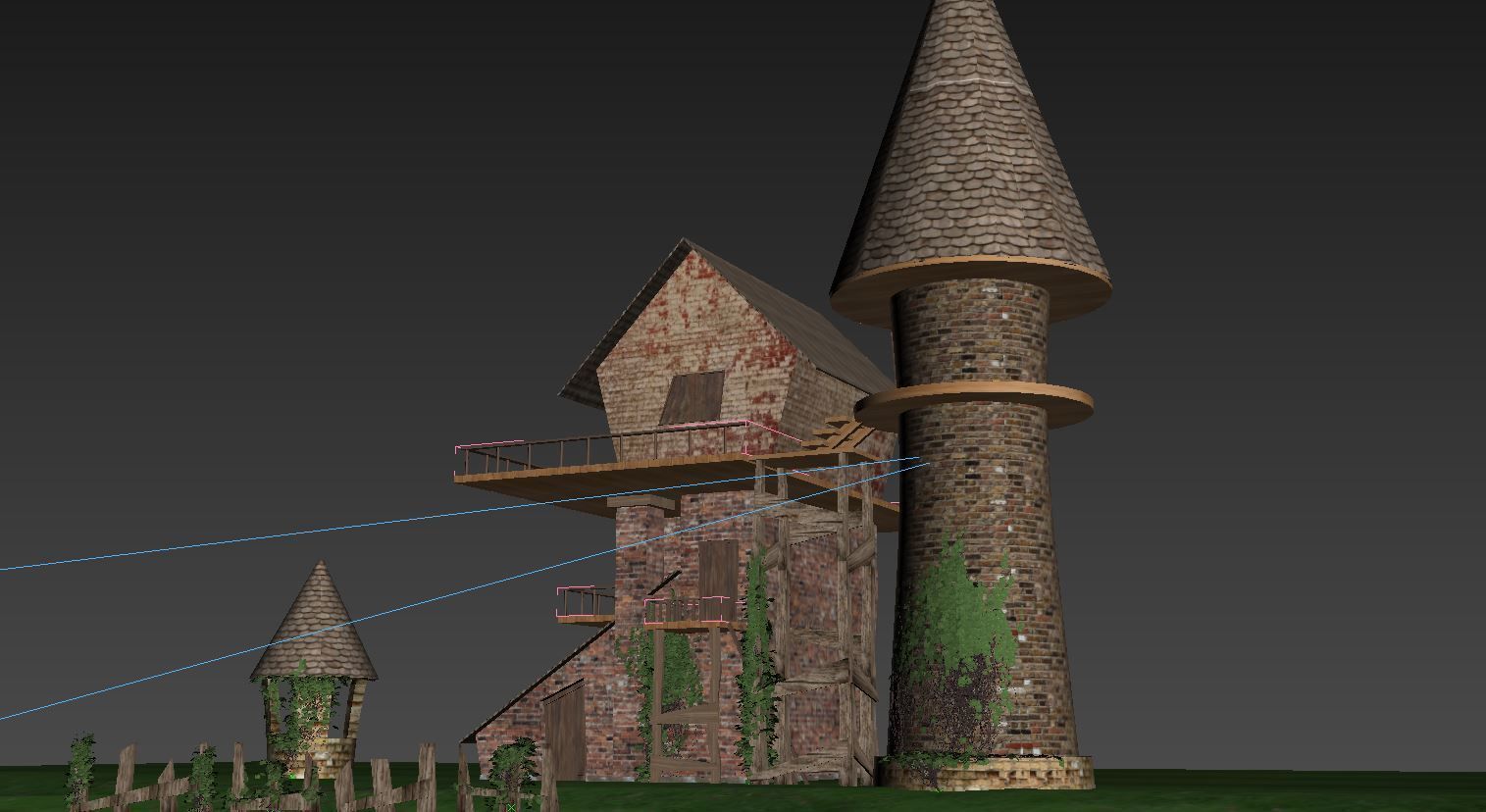Pick the wooden window on house gable
The width and height of the screenshot is (1486, 812).
click(x=692, y=397)
